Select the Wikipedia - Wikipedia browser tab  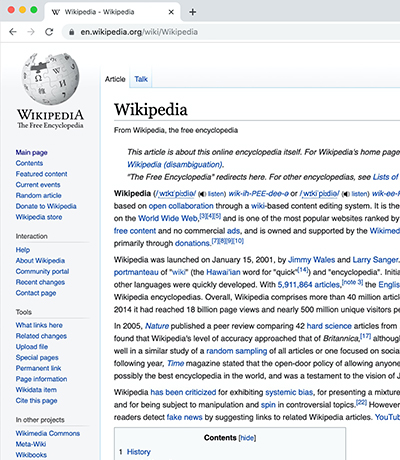(113, 12)
